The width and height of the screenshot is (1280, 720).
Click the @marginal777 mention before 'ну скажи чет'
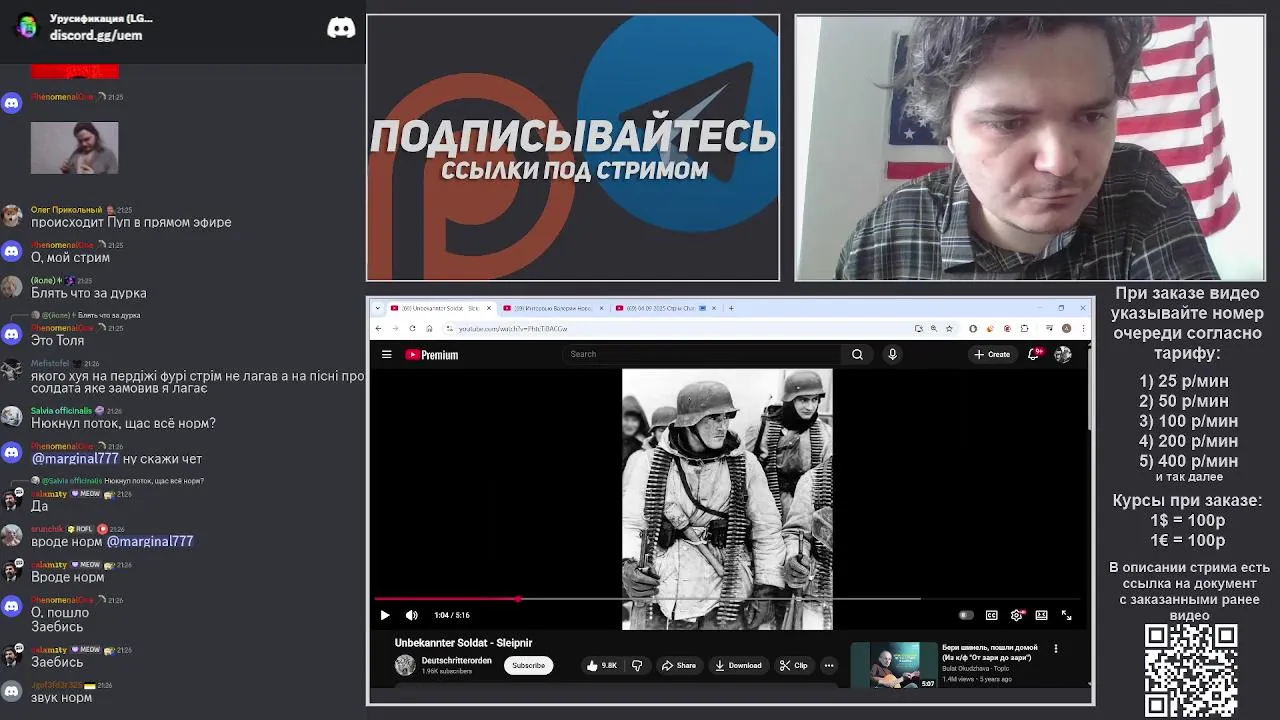tap(75, 459)
